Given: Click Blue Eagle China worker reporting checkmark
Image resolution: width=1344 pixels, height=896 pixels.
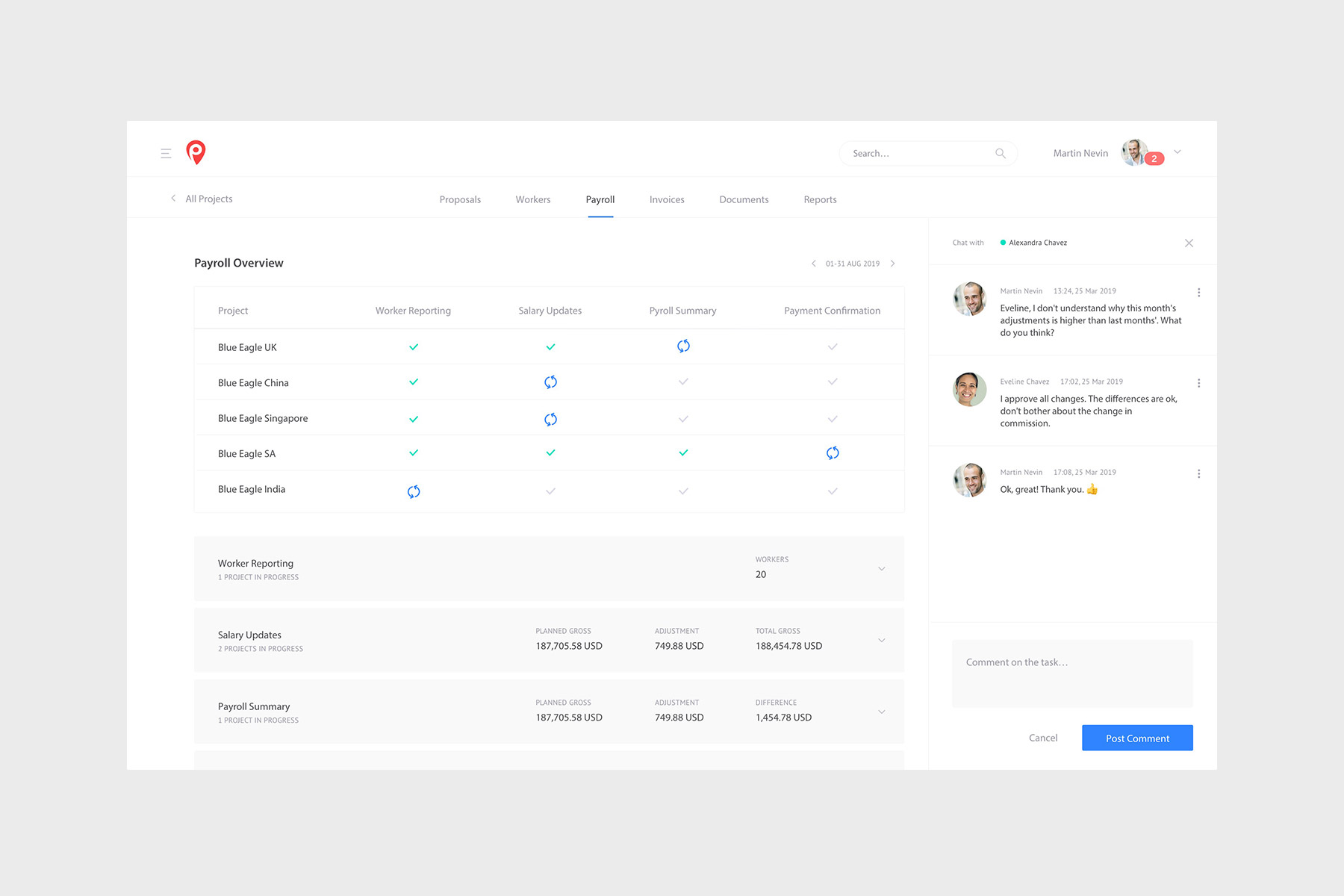Looking at the screenshot, I should tap(414, 382).
